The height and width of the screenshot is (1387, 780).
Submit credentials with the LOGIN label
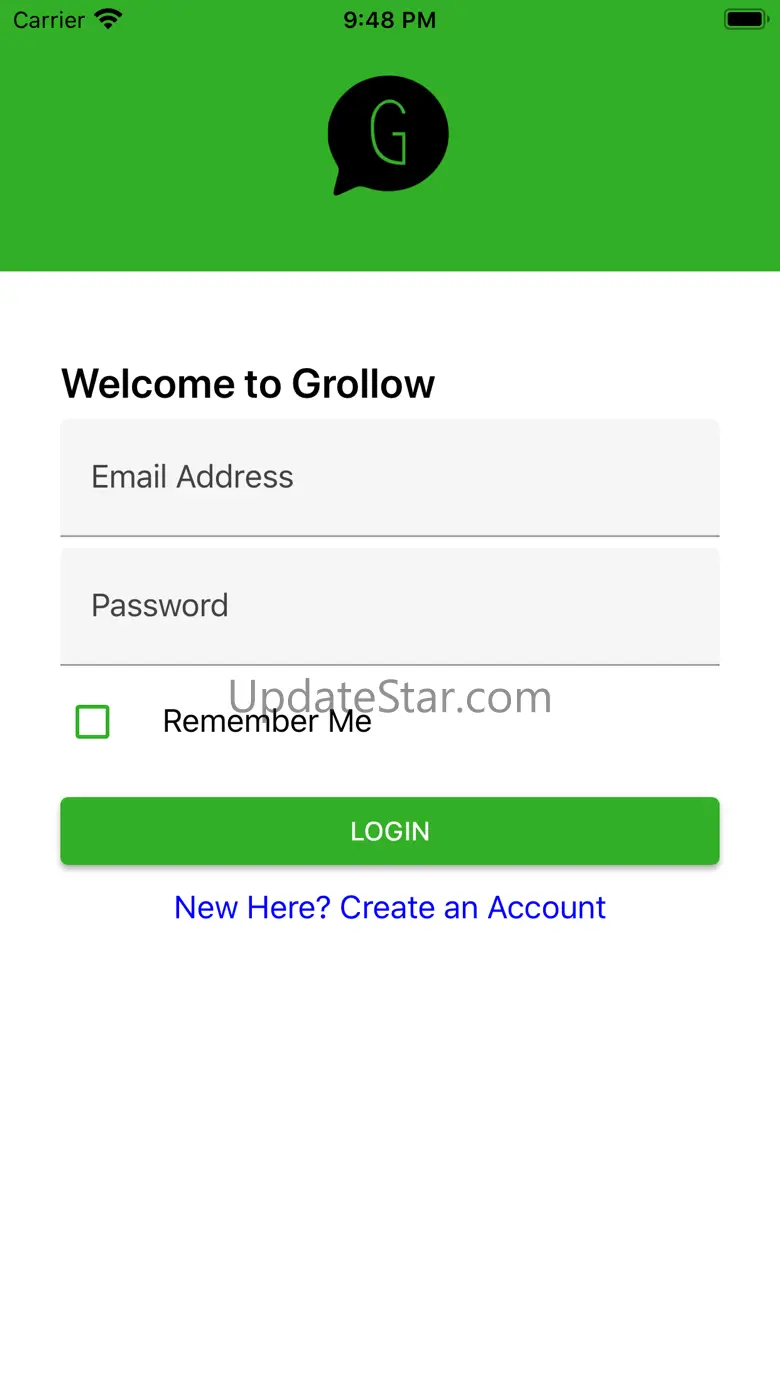(390, 831)
